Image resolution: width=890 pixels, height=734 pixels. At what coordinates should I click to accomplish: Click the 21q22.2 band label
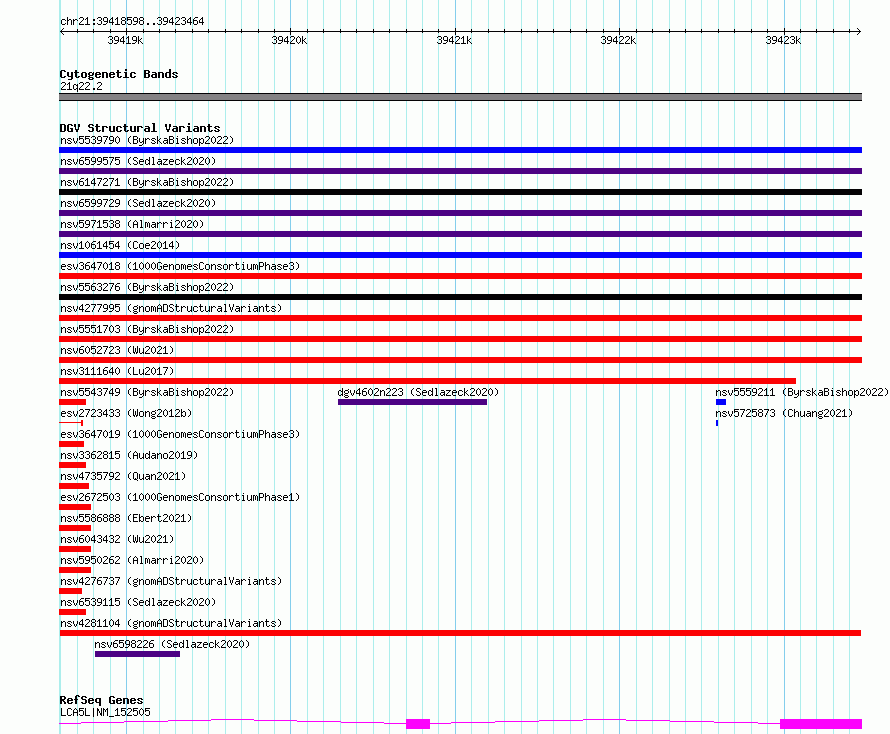[x=81, y=86]
